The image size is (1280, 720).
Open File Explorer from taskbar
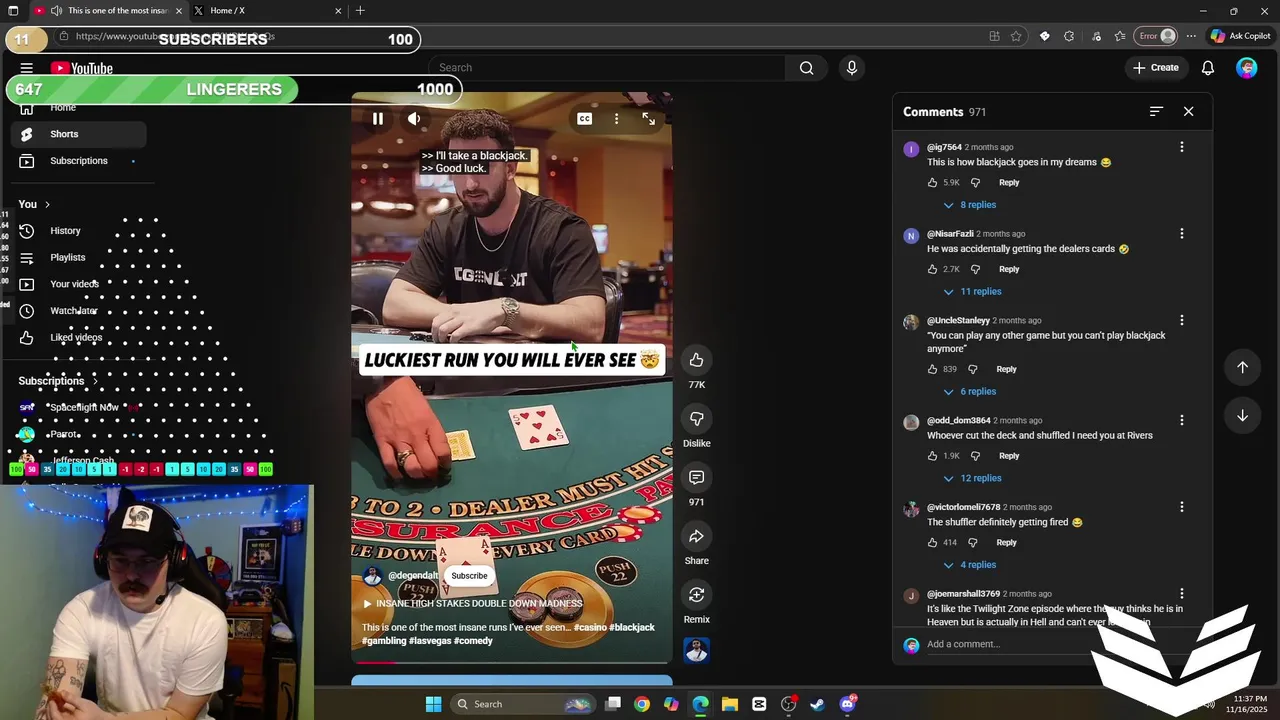730,705
